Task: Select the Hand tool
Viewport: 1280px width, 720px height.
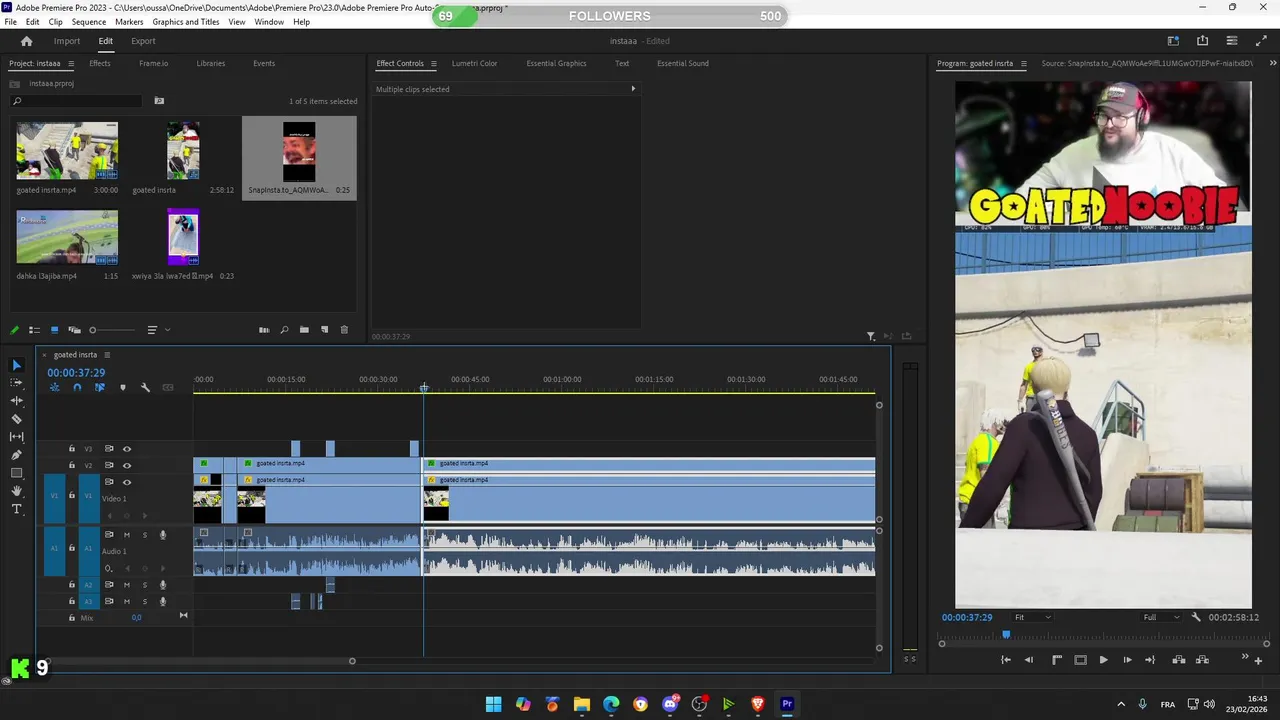Action: pos(16,491)
